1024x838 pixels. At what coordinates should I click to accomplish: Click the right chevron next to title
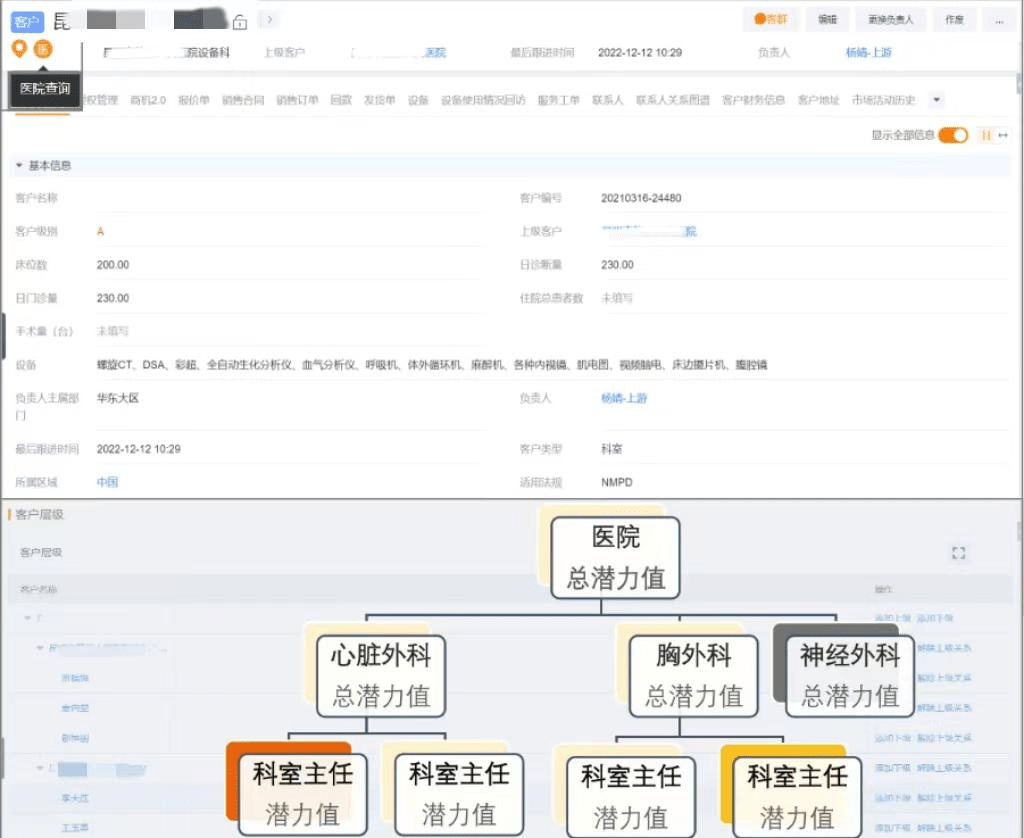pos(270,20)
